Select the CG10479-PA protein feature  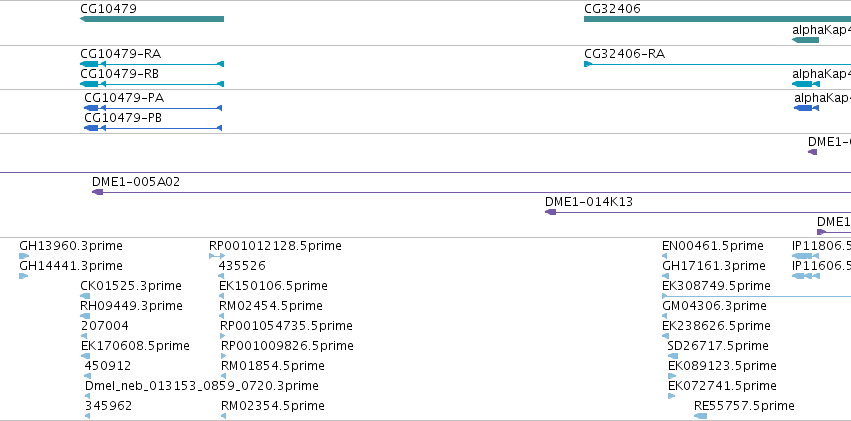pyautogui.click(x=153, y=108)
